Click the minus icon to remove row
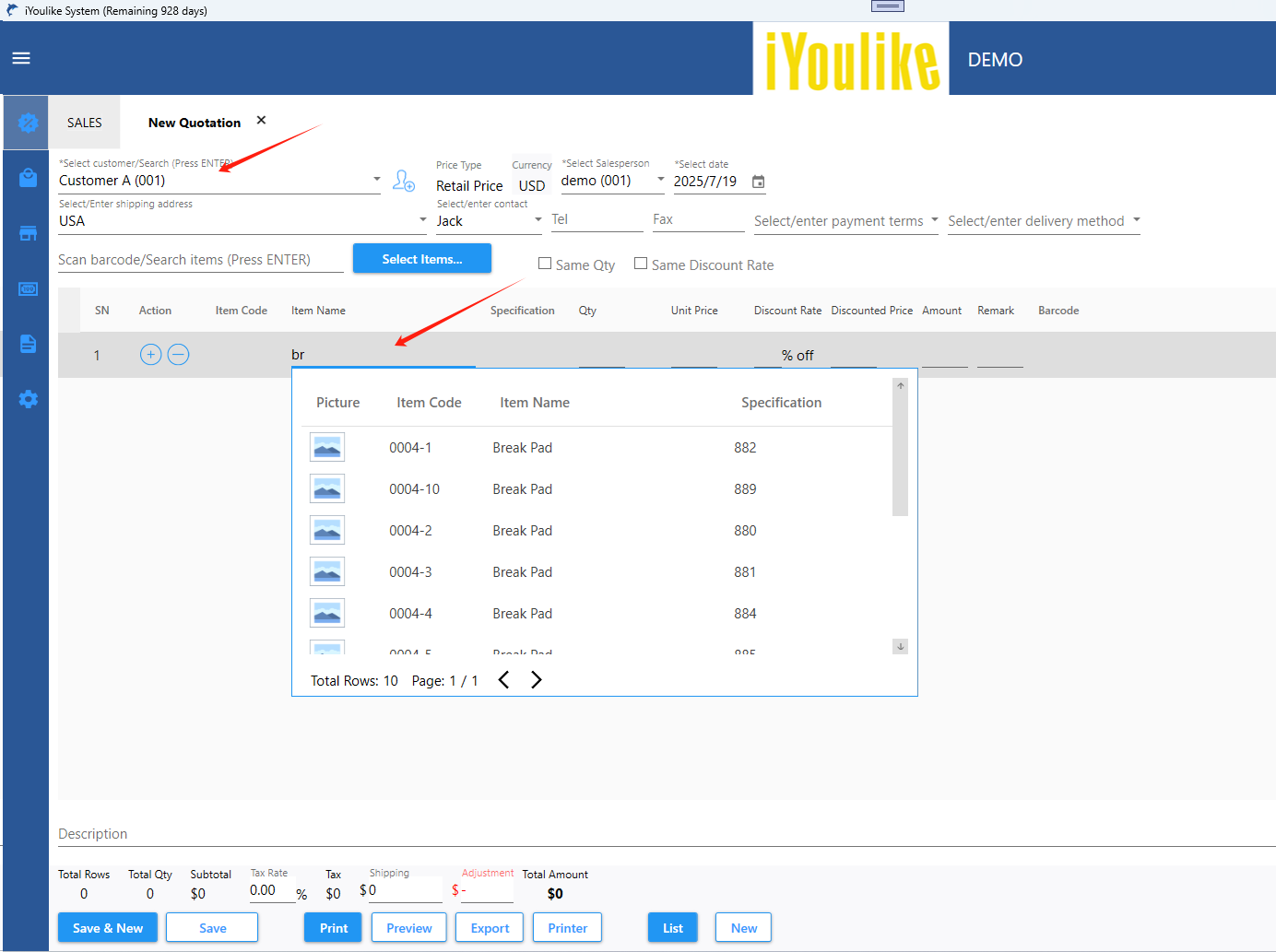This screenshot has width=1276, height=952. pyautogui.click(x=179, y=355)
